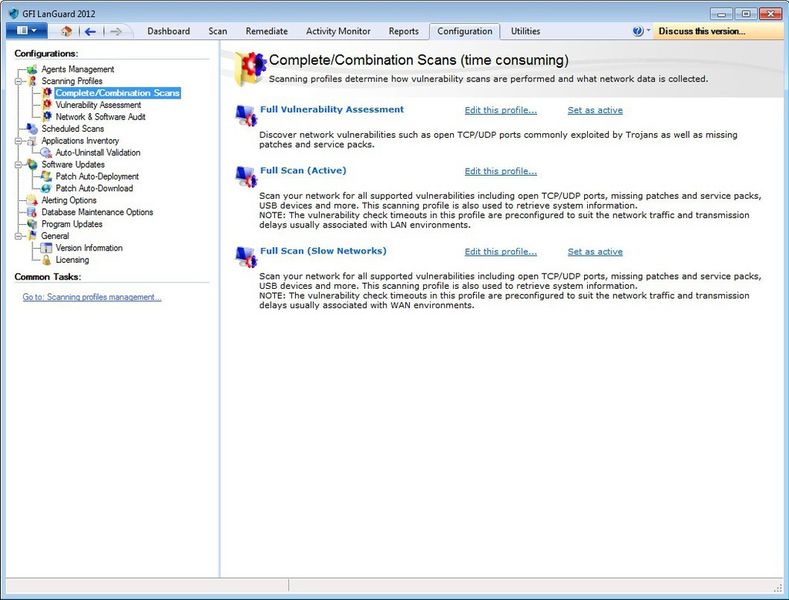Click the Database Maintenance Options icon
This screenshot has height=600, width=789.
point(32,212)
